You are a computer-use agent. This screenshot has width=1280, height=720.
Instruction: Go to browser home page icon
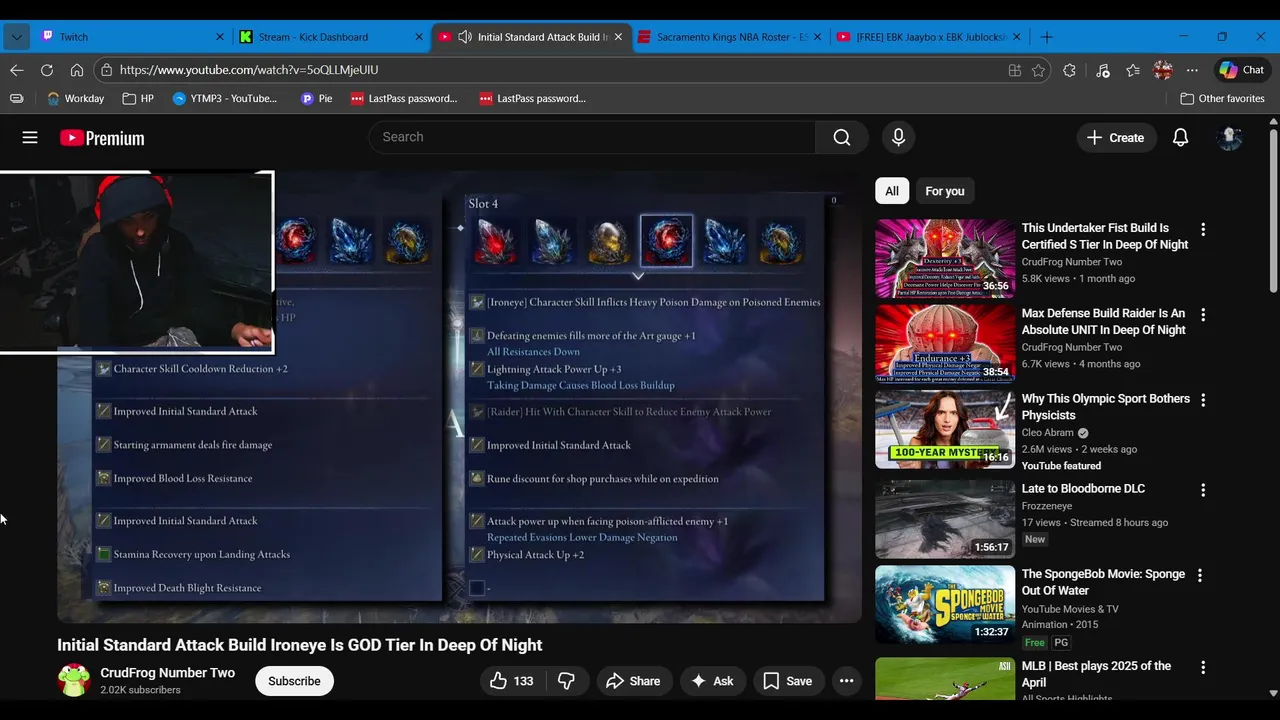tap(76, 70)
